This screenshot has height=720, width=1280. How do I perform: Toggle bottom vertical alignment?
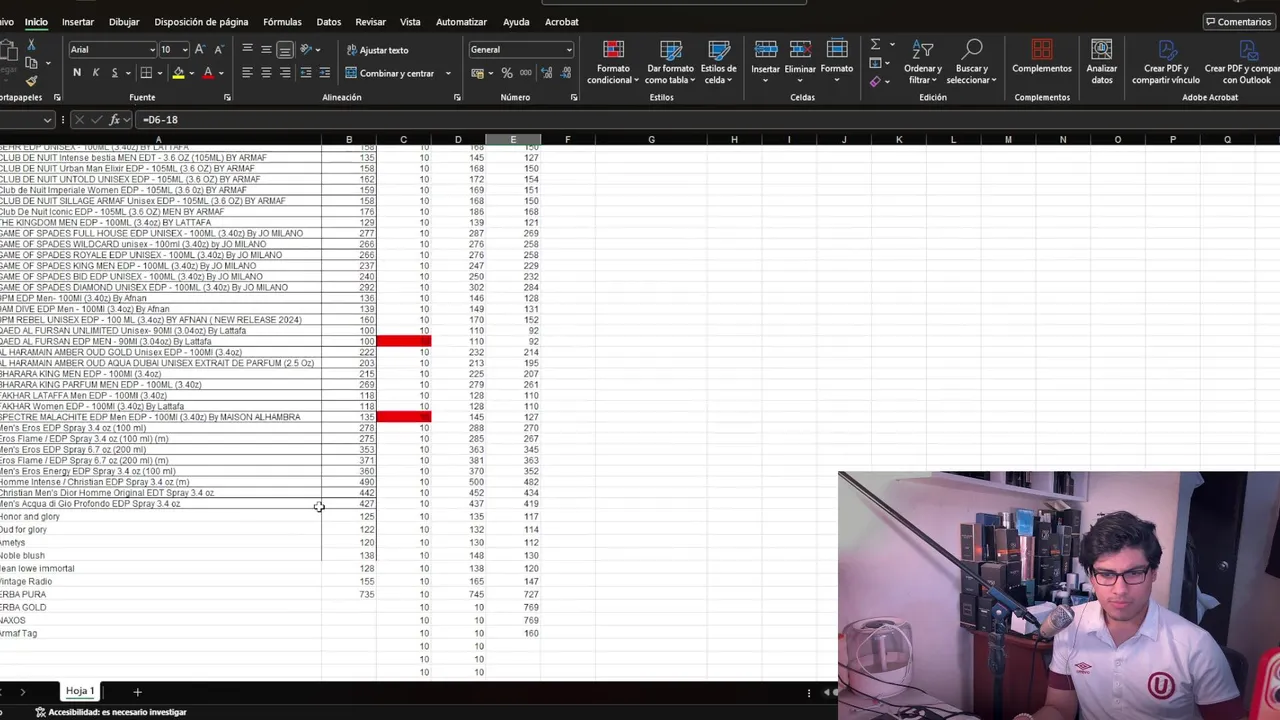tap(285, 49)
